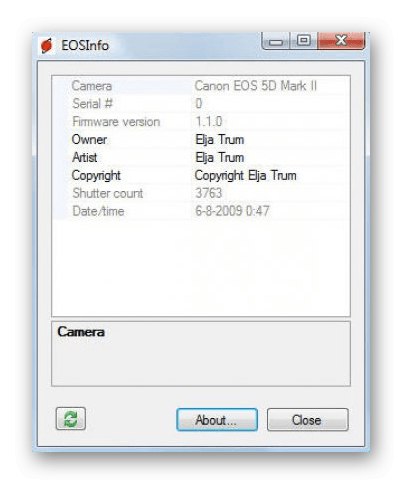Select the Date/time row

tap(201, 211)
